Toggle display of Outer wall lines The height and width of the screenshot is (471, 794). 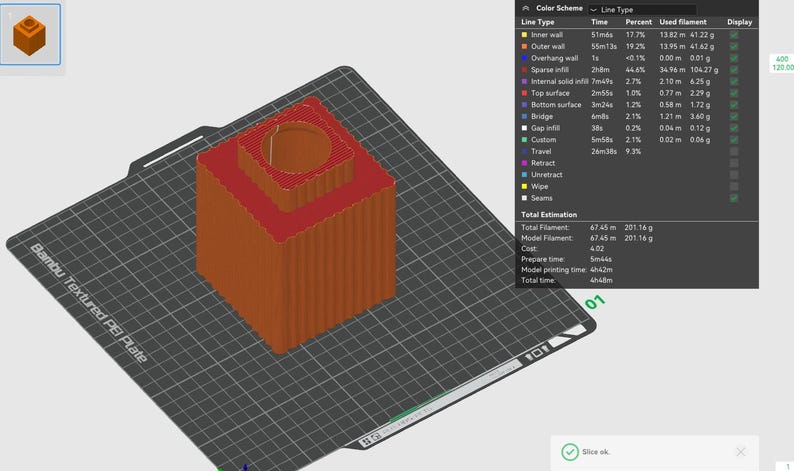734,47
